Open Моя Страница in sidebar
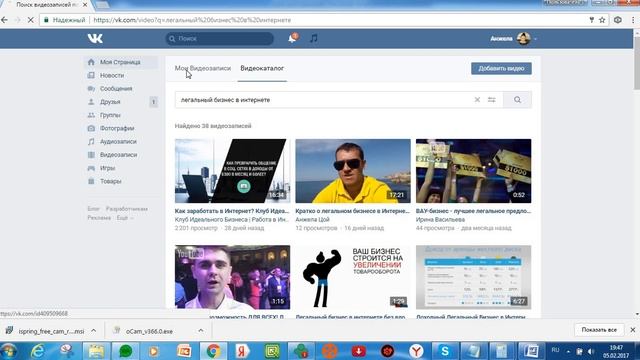Image resolution: width=640 pixels, height=360 pixels. pyautogui.click(x=121, y=62)
